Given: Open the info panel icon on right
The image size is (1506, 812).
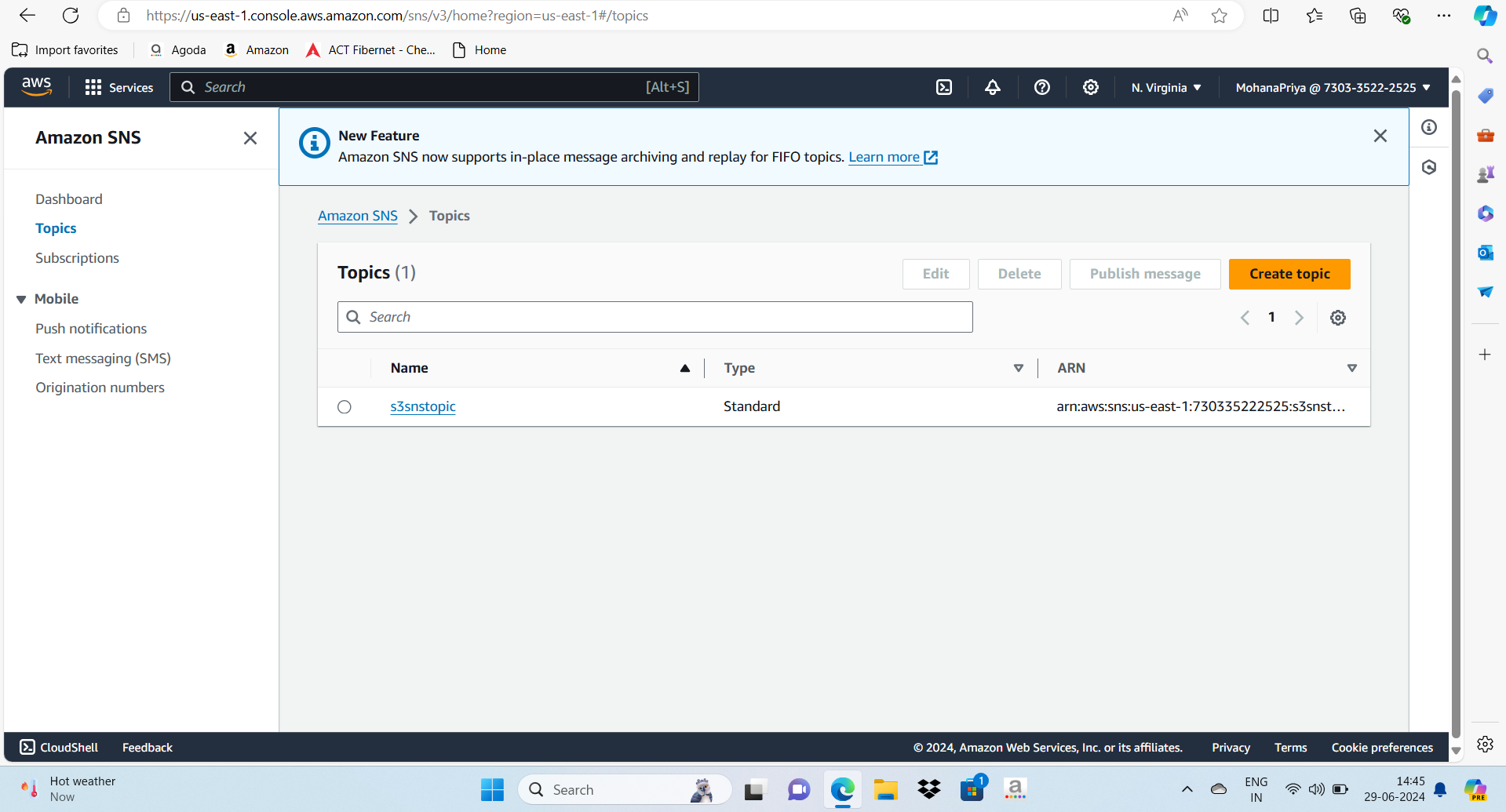Looking at the screenshot, I should point(1429,127).
